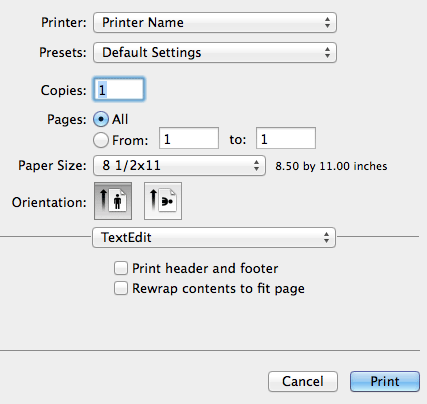Image resolution: width=427 pixels, height=404 pixels.
Task: Click the 8.50 by 11.00 inches text
Action: click(x=331, y=166)
